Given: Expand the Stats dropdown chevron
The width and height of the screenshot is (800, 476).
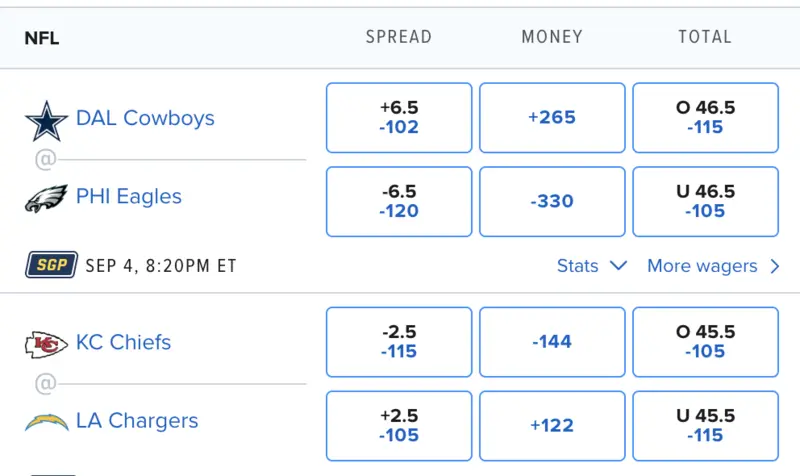Looking at the screenshot, I should [618, 266].
